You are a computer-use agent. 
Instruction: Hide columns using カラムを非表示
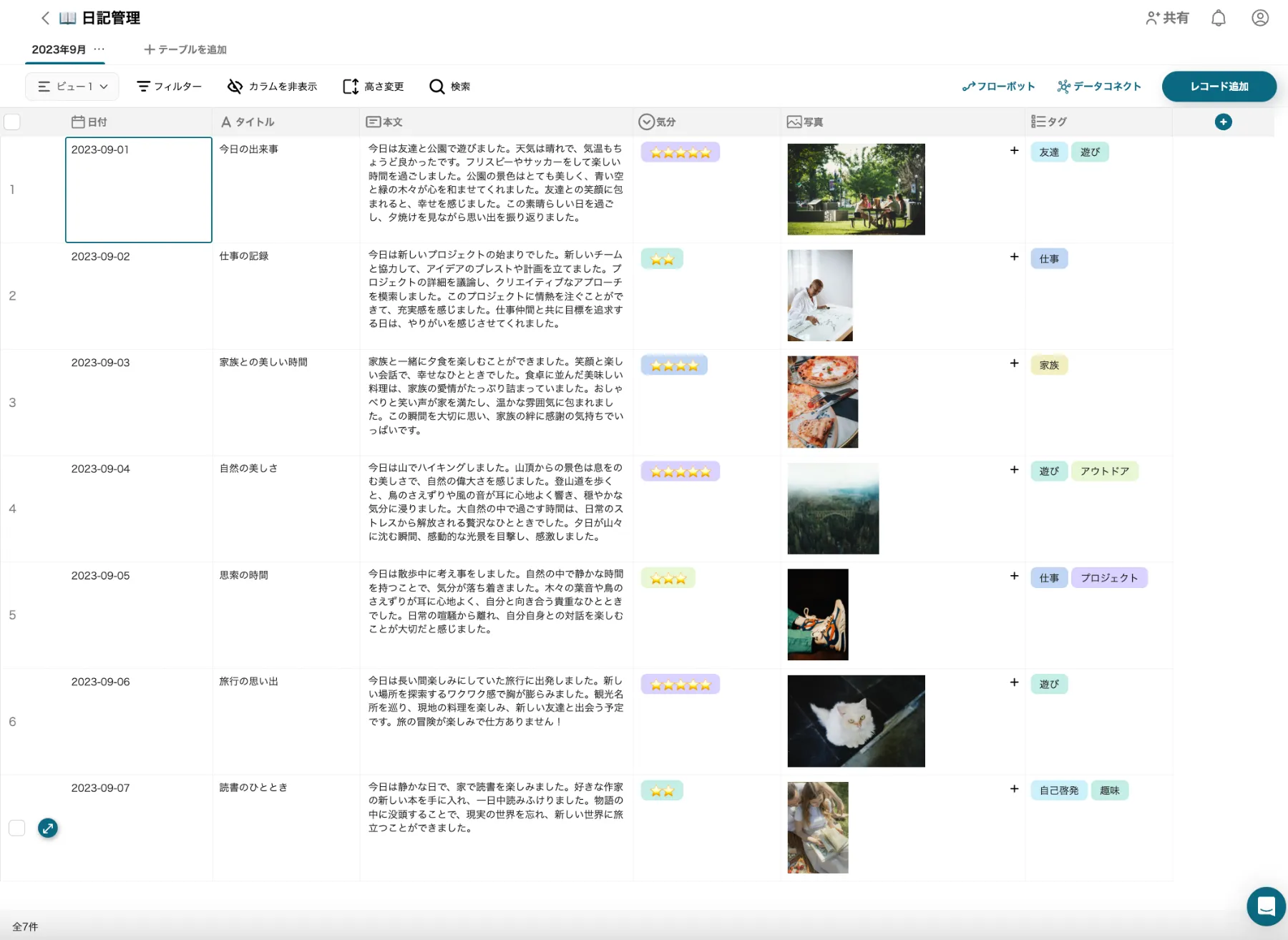[235, 87]
